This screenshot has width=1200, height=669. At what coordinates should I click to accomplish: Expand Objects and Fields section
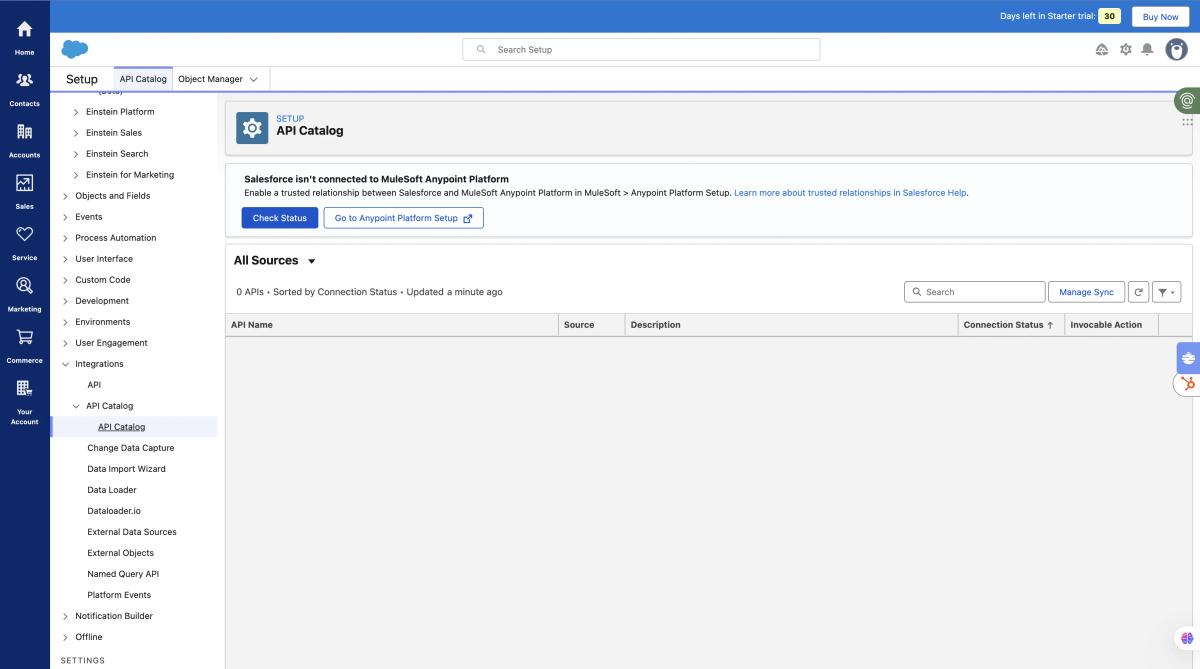coord(66,196)
